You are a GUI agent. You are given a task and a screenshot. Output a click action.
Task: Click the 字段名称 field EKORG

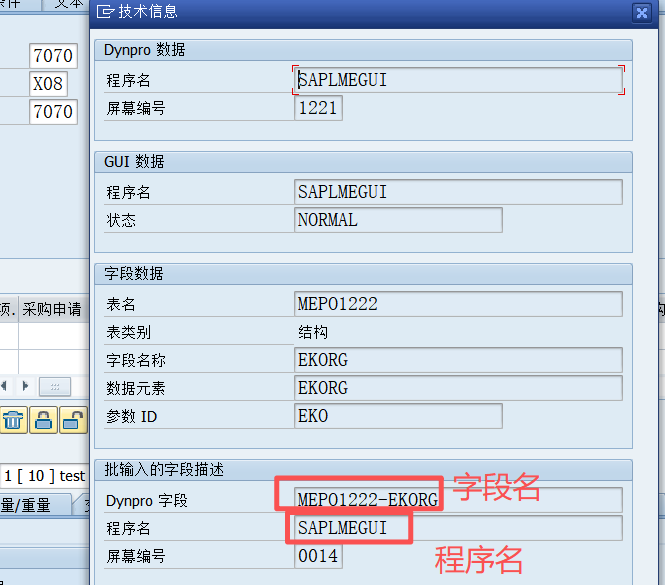point(458,360)
